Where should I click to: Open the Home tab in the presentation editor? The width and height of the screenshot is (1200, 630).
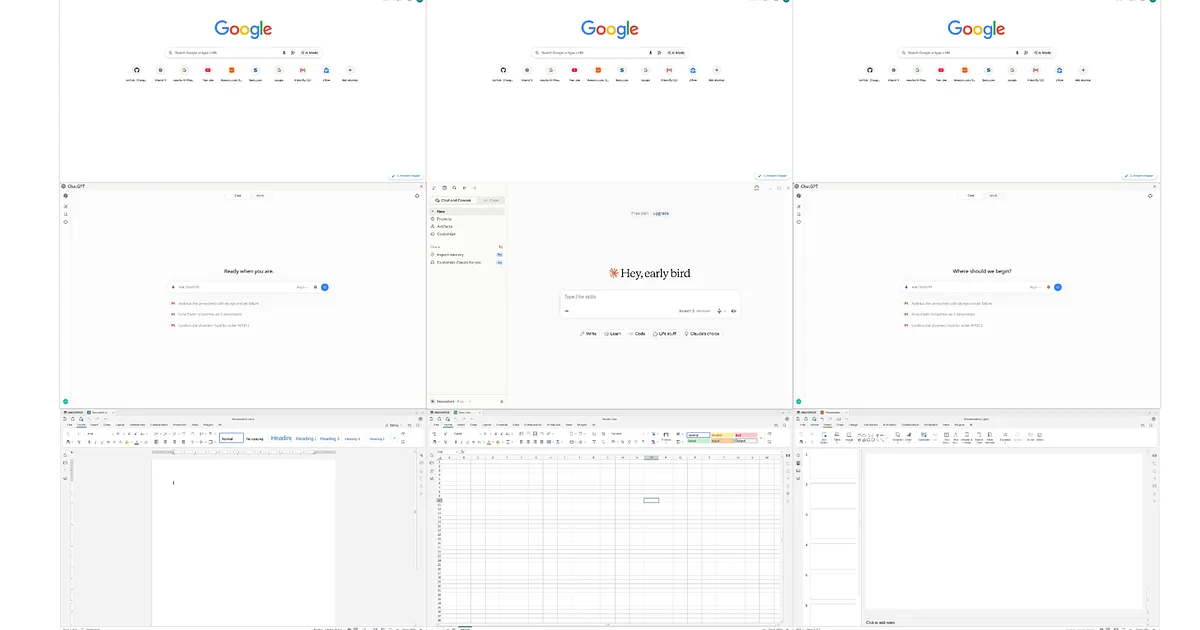point(814,425)
